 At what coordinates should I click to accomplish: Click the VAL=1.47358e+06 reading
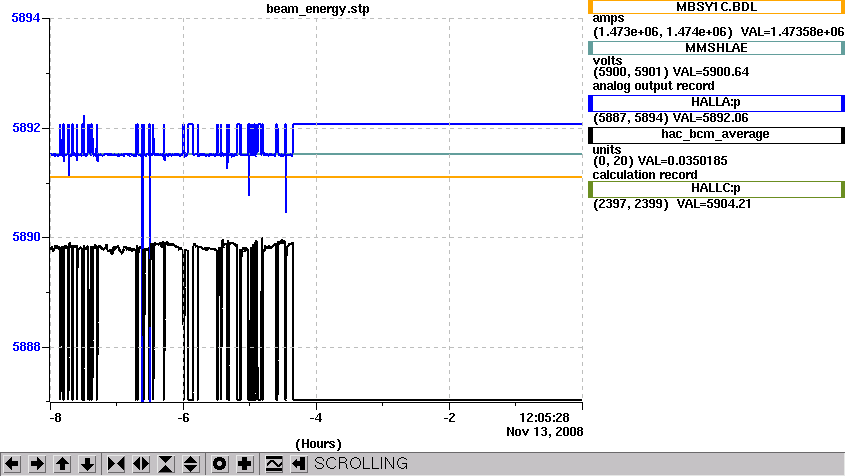pos(792,32)
